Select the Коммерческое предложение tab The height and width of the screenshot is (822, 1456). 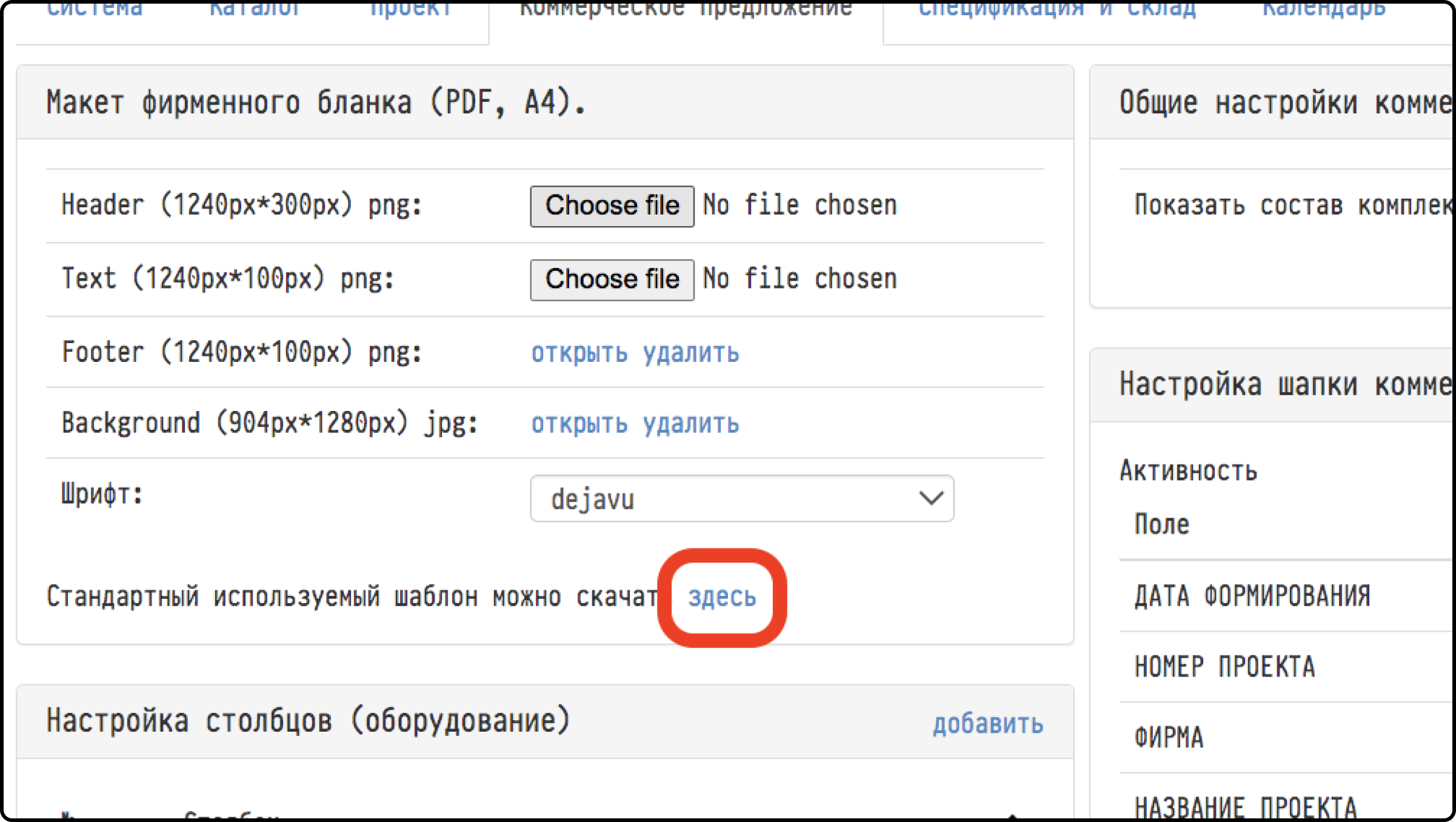(x=686, y=10)
